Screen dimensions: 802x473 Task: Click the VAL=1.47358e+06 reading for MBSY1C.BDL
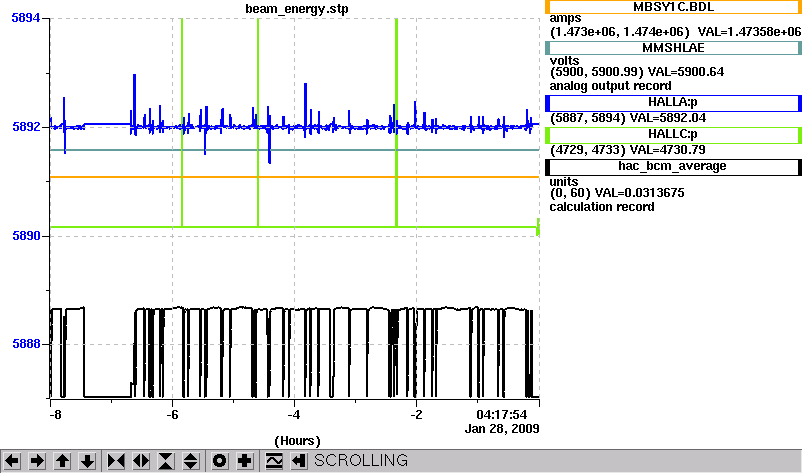point(749,32)
